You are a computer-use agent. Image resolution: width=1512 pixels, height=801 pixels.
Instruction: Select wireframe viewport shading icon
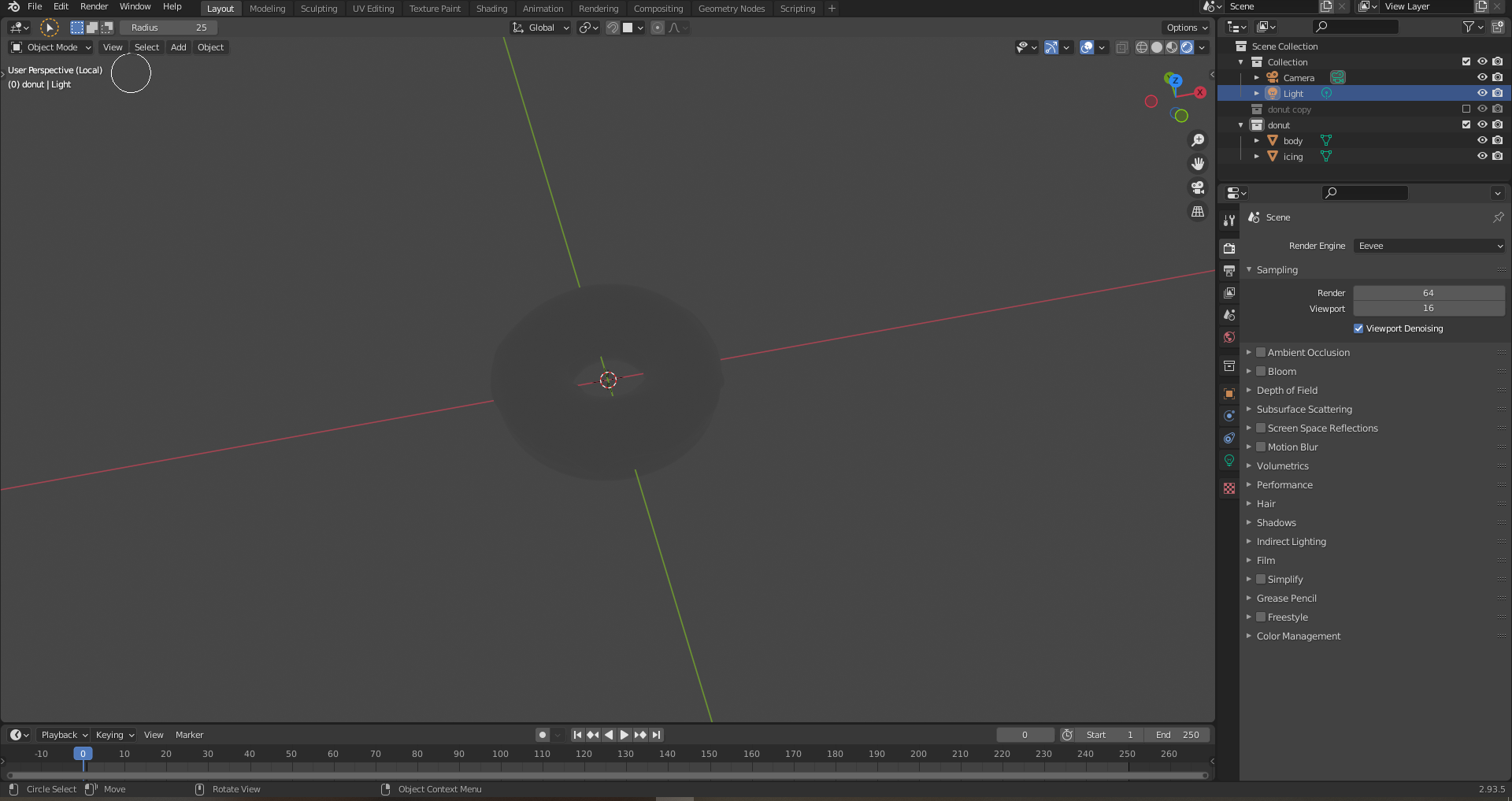[1142, 47]
